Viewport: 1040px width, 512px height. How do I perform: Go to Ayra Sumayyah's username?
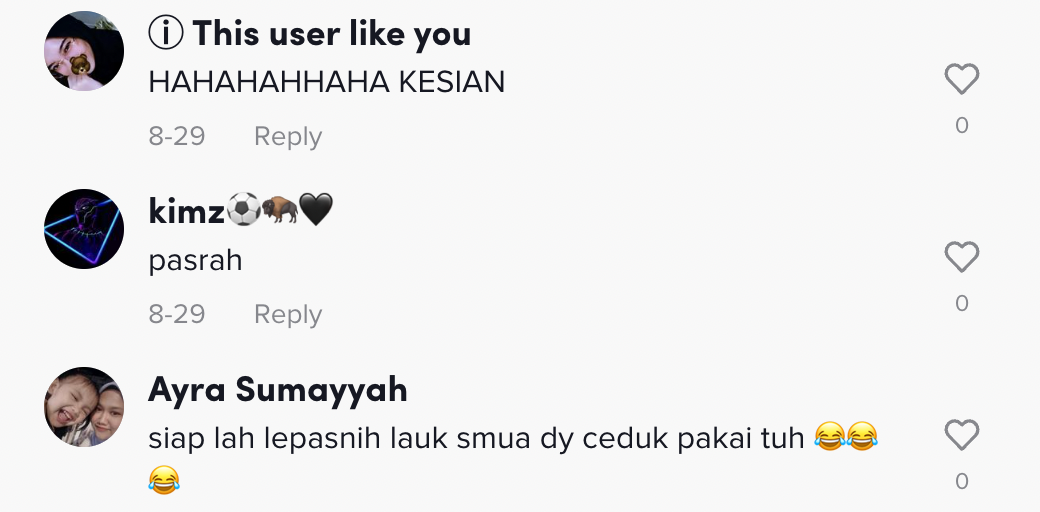pyautogui.click(x=277, y=390)
